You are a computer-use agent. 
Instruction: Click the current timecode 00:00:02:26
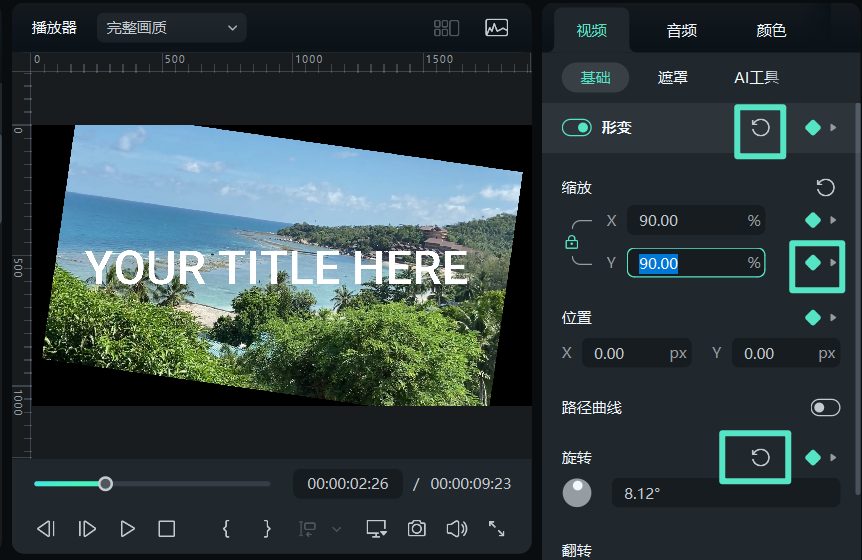(x=347, y=484)
